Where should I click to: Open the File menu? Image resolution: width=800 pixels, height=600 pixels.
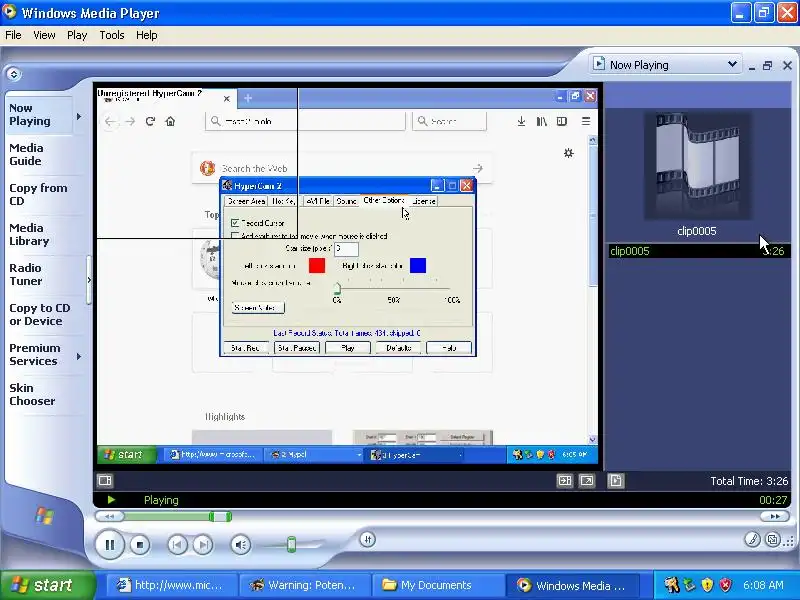pos(13,35)
